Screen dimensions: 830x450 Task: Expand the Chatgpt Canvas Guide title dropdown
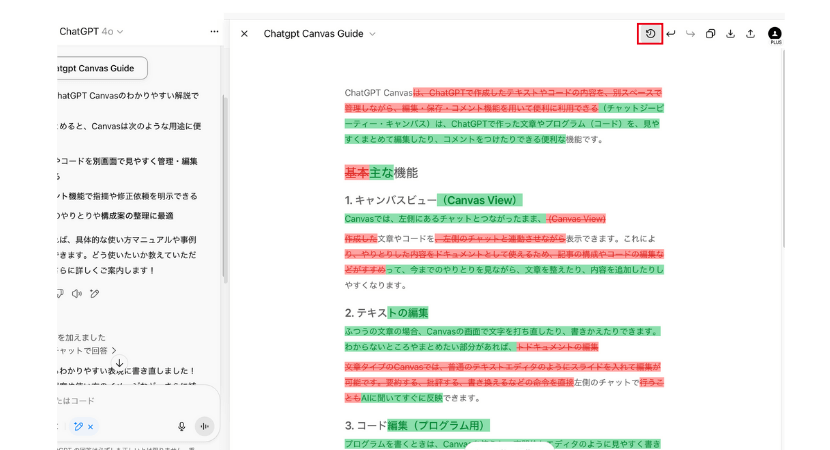pyautogui.click(x=372, y=34)
